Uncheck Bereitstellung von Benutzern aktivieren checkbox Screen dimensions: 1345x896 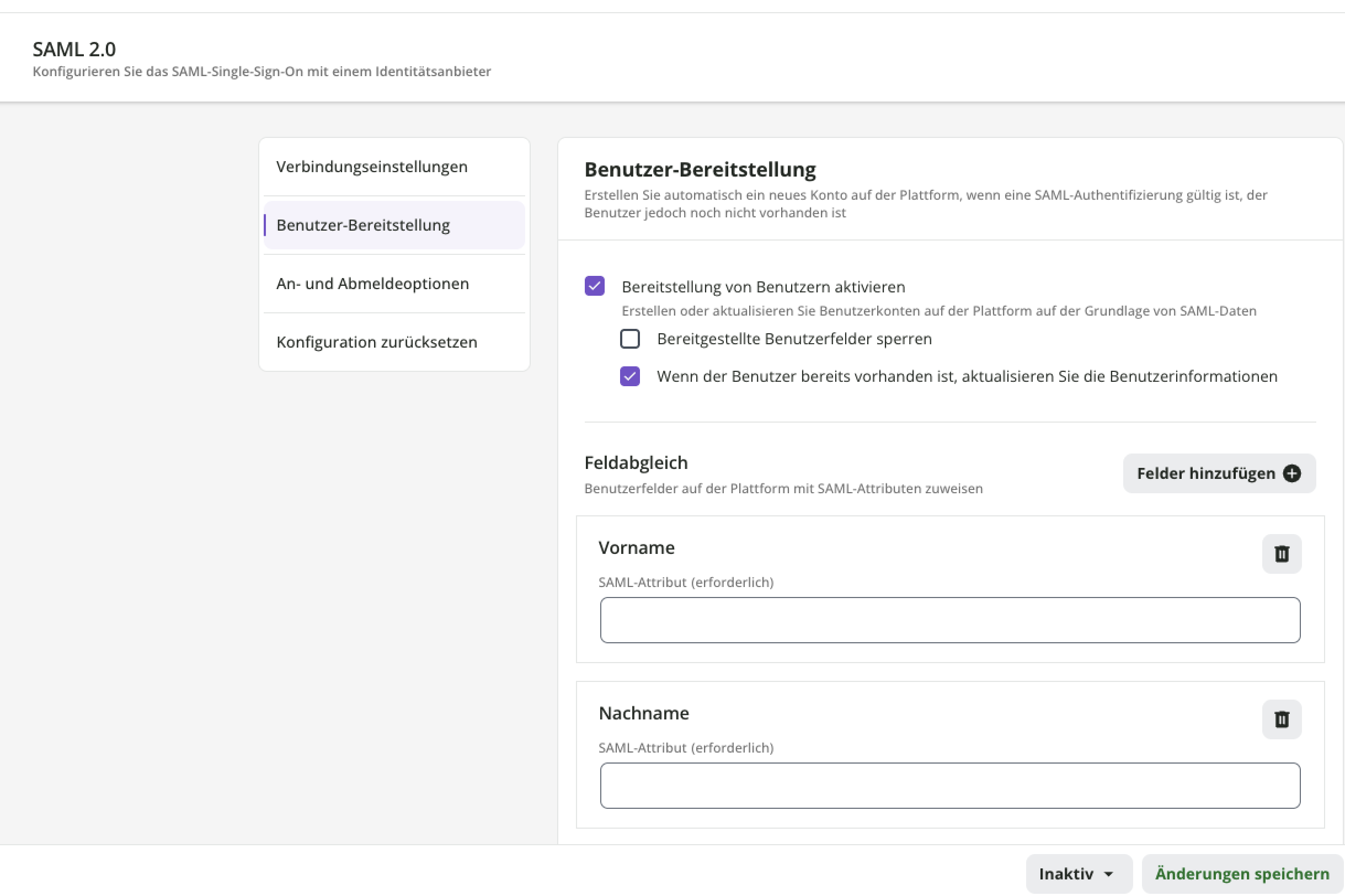coord(594,286)
